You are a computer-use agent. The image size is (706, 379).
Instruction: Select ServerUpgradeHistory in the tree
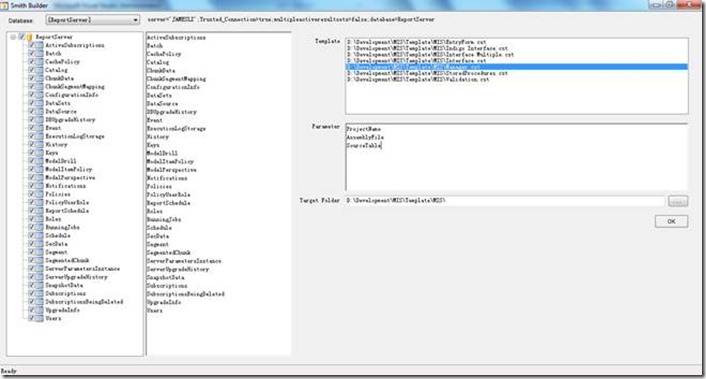click(x=76, y=277)
